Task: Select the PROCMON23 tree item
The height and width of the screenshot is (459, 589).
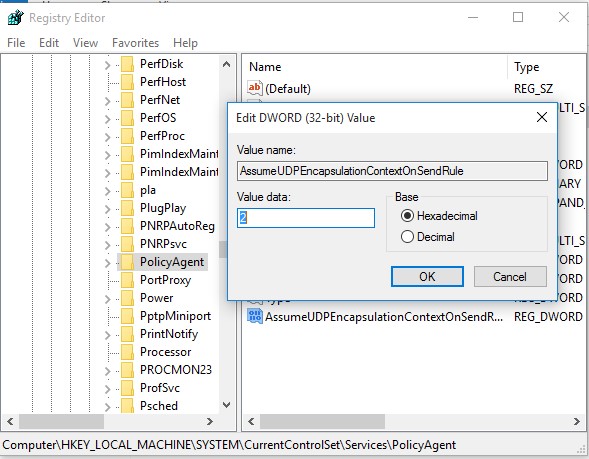Action: tap(176, 370)
